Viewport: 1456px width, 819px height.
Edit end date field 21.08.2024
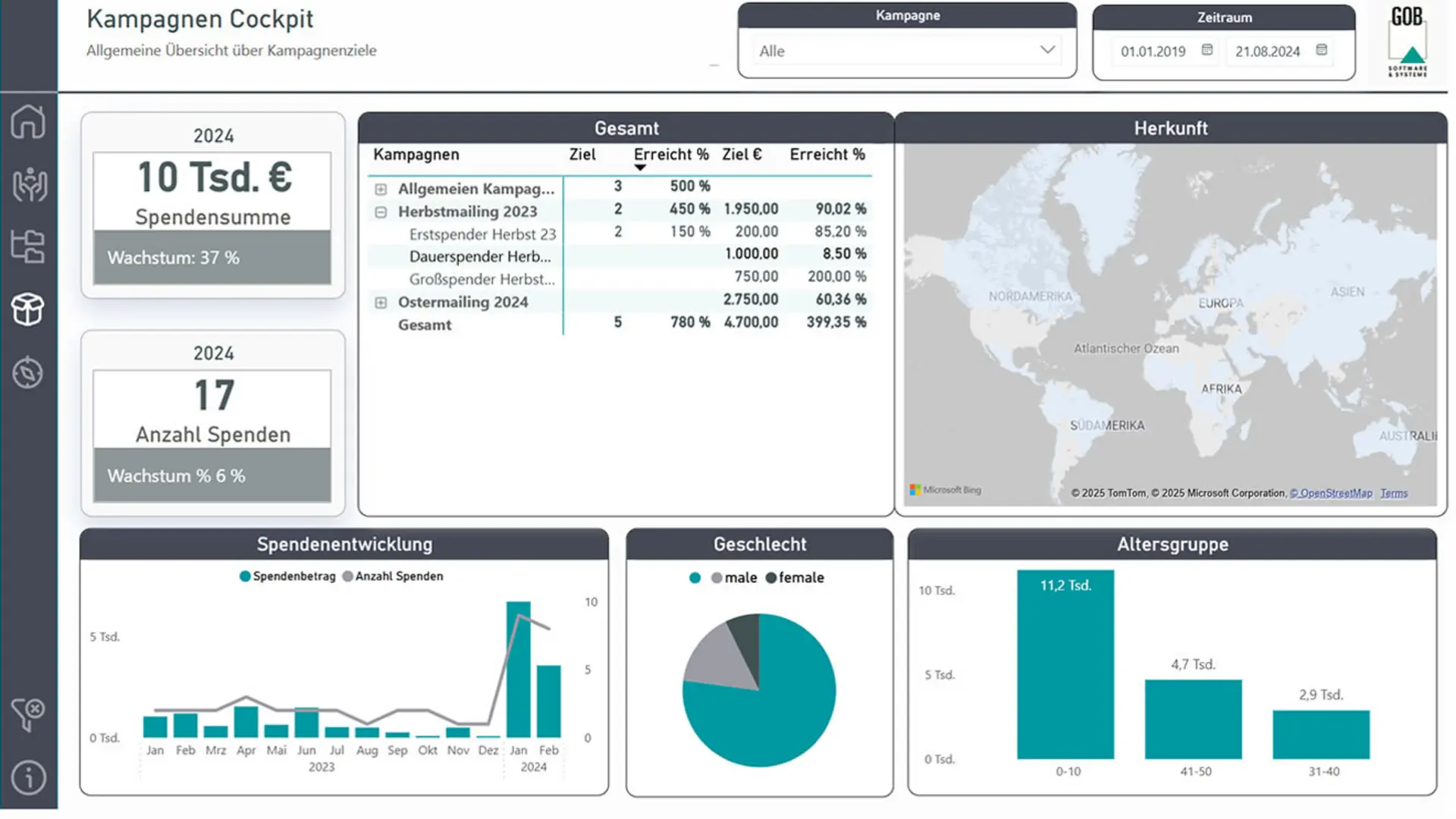click(1267, 52)
